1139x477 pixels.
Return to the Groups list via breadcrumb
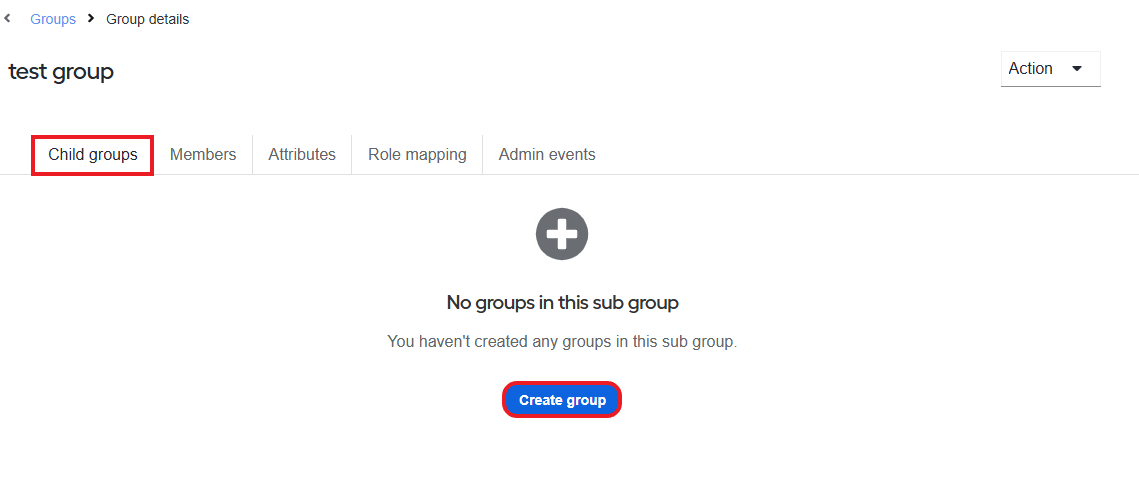pyautogui.click(x=53, y=20)
